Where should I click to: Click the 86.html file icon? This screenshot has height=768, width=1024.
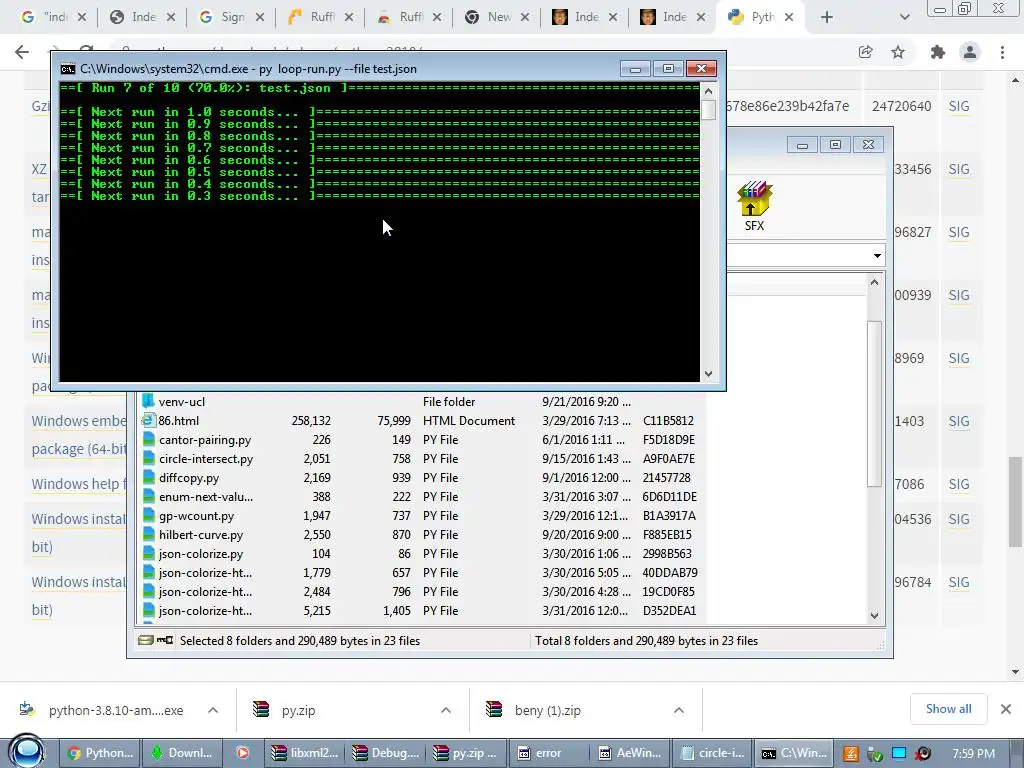pyautogui.click(x=149, y=421)
